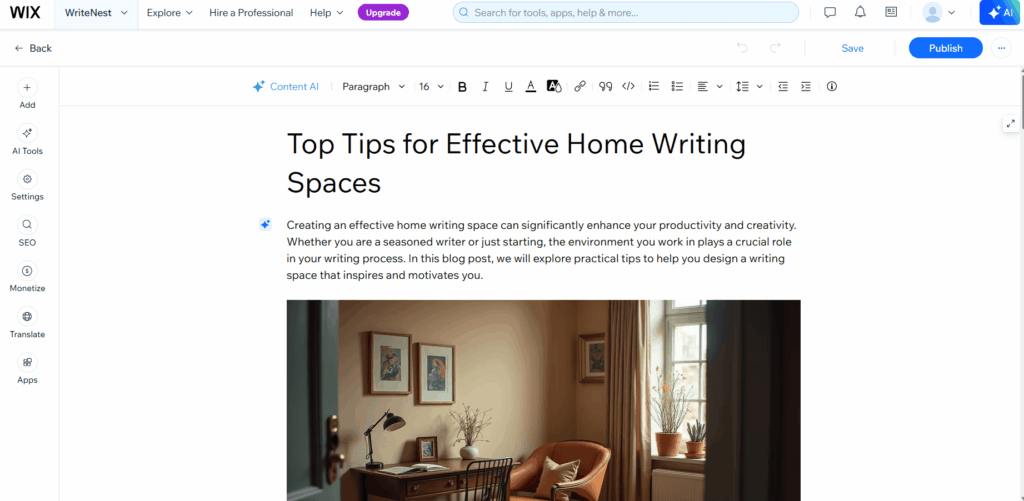
Task: Toggle numbered list
Action: click(654, 86)
